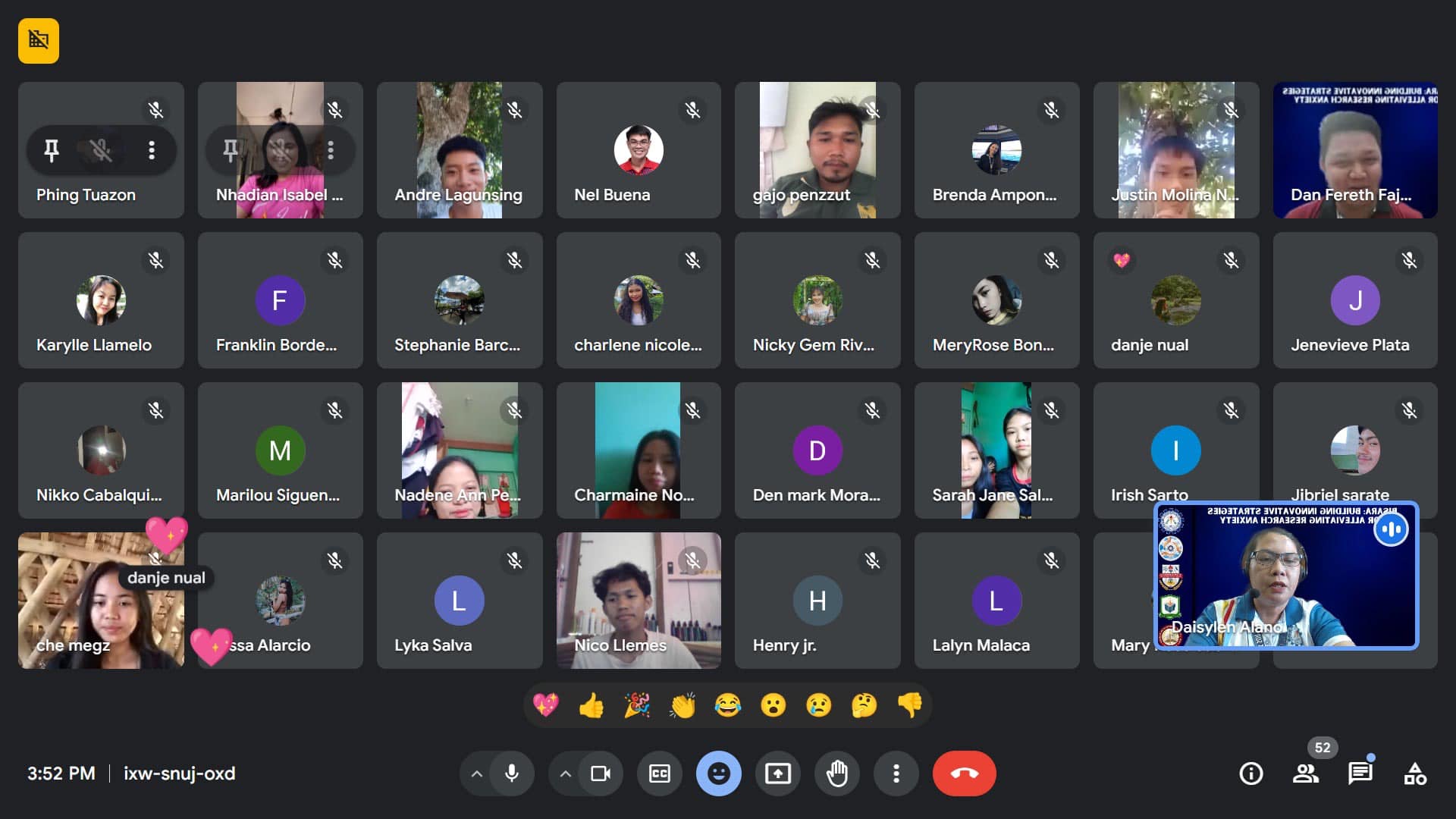Toggle your microphone on or off
This screenshot has height=819, width=1456.
coord(512,773)
